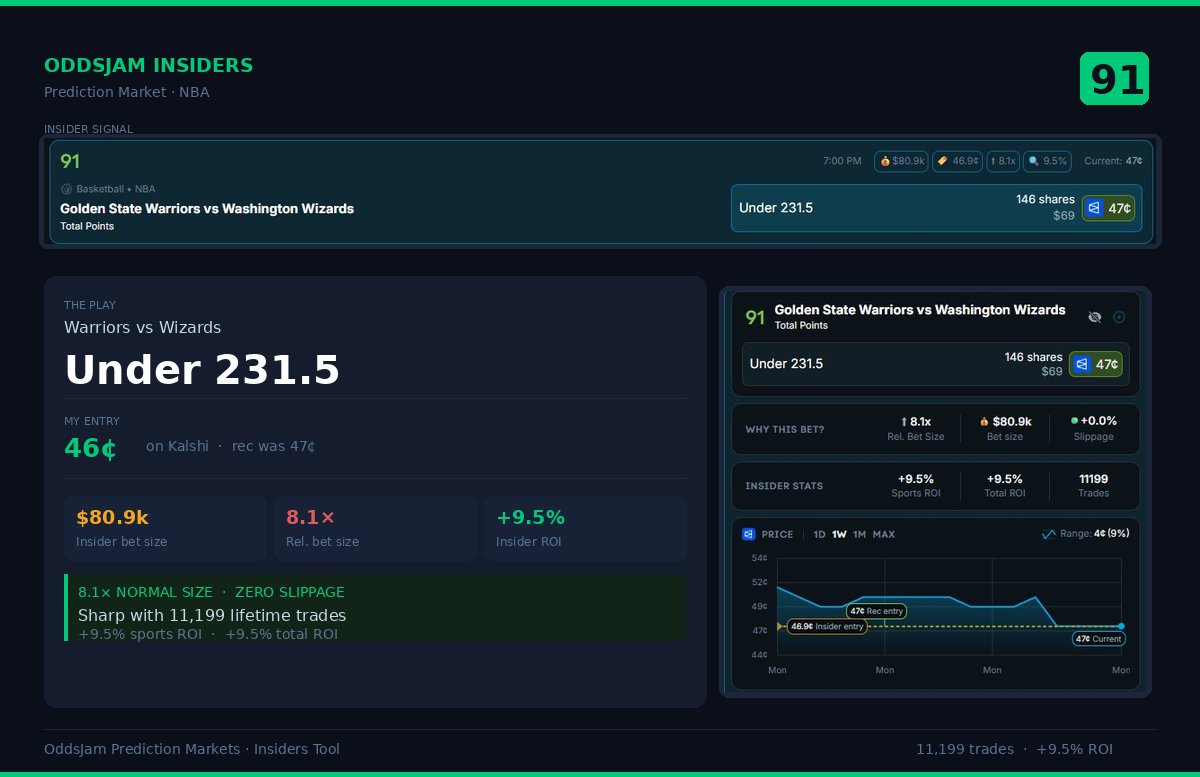This screenshot has height=777, width=1200.
Task: Click the Kalshi logo icon next to PRICE
Action: 748,534
